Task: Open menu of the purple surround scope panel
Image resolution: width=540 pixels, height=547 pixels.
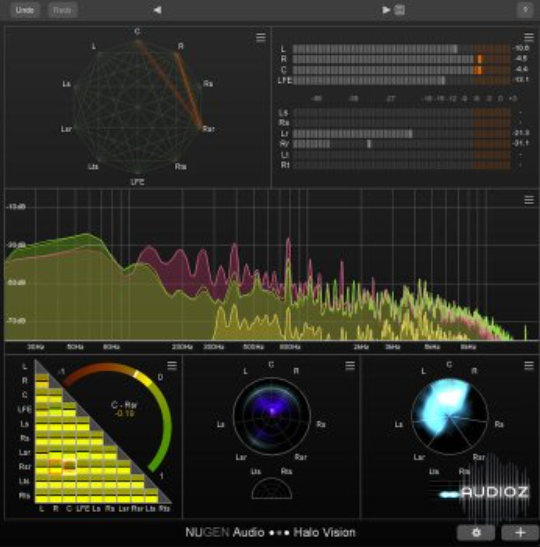Action: tap(350, 366)
